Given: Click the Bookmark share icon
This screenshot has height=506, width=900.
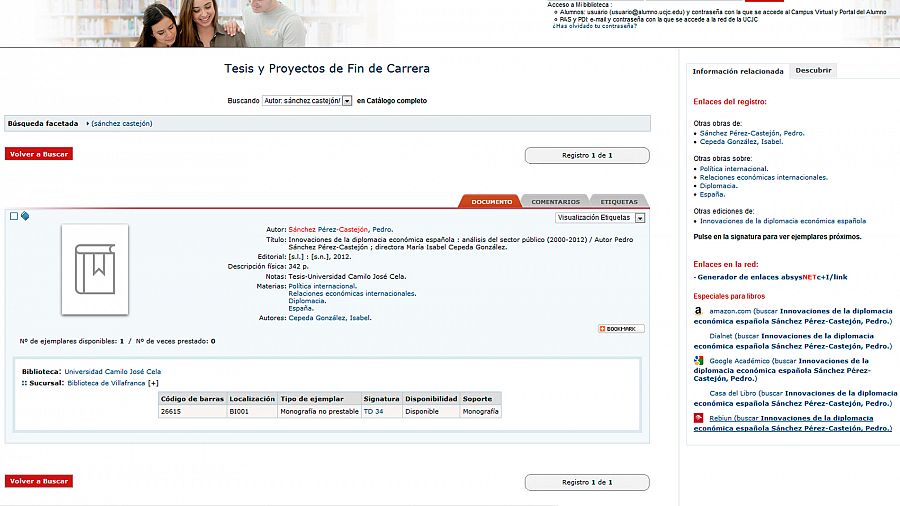Looking at the screenshot, I should coord(621,329).
